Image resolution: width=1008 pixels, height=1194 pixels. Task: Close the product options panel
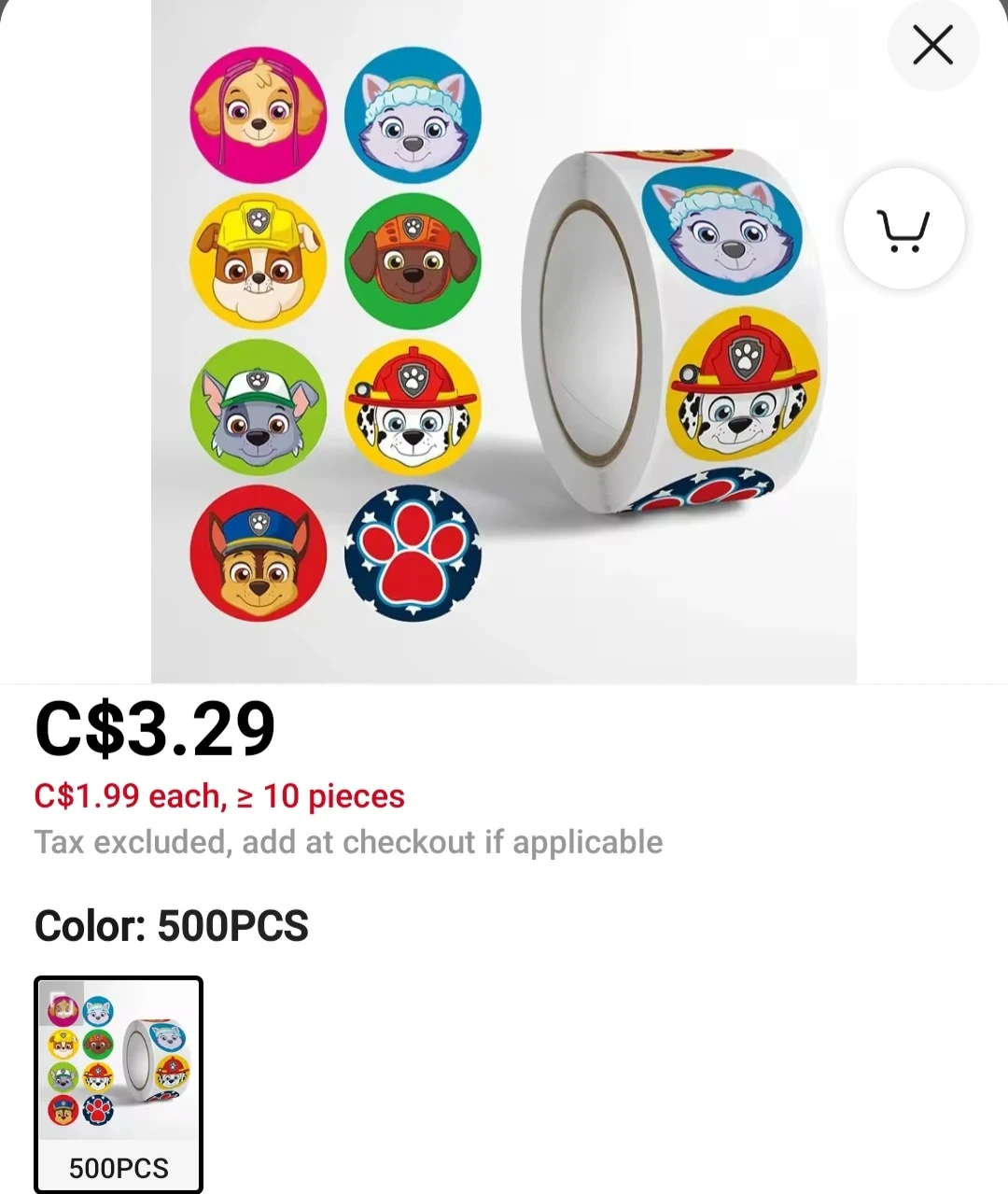tap(932, 45)
